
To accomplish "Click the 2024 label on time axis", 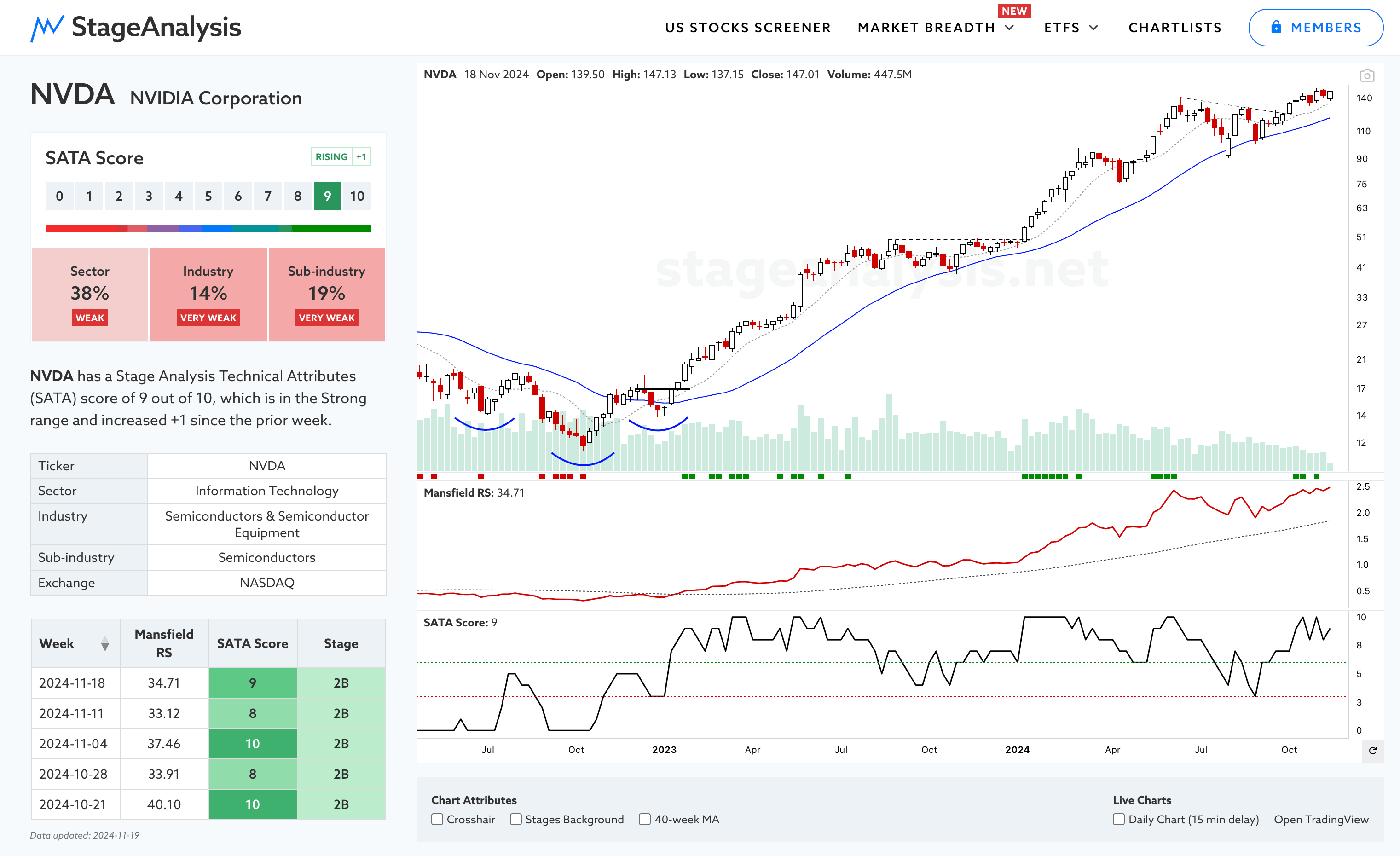I will (1017, 750).
